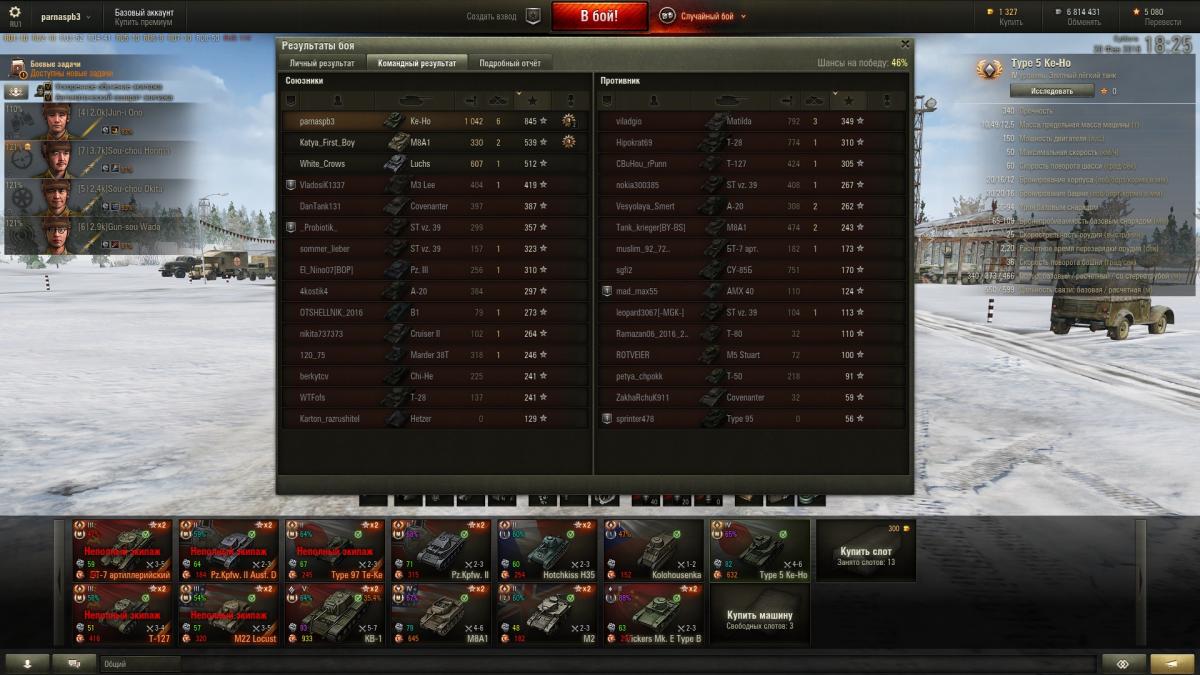Viewport: 1200px width, 675px height.
Task: Open the settings gear menu
Action: 15,13
